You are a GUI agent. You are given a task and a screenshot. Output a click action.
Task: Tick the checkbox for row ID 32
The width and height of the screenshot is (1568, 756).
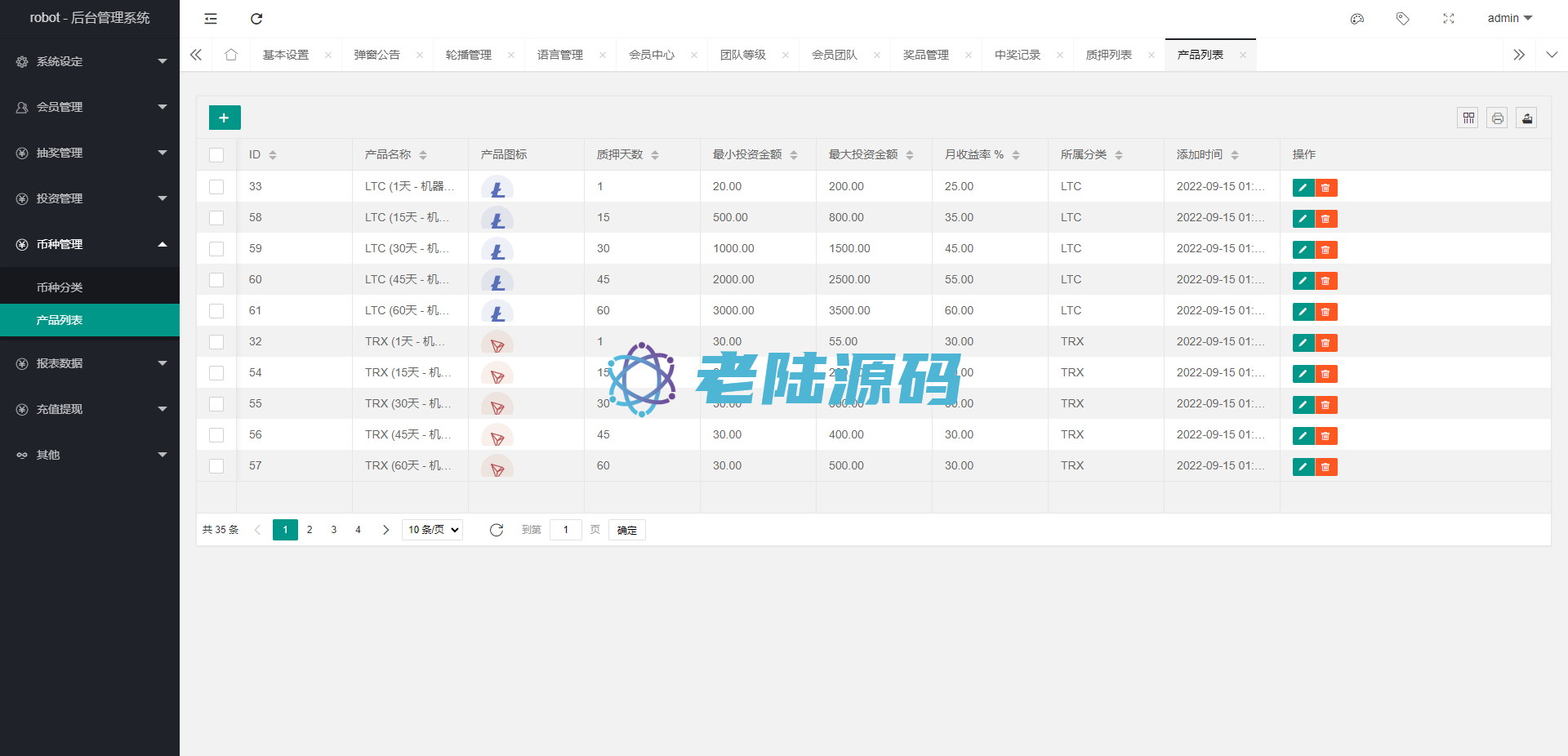pyautogui.click(x=216, y=342)
